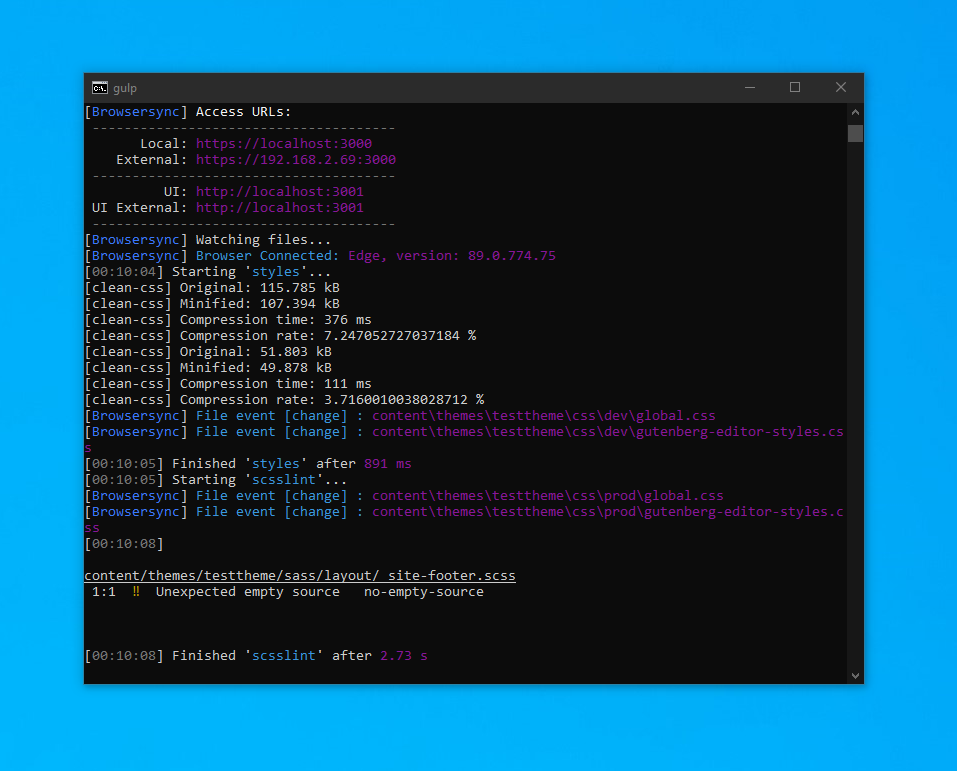Click the prod\gutenberg-editor-styles path
957x771 pixels.
click(x=608, y=512)
